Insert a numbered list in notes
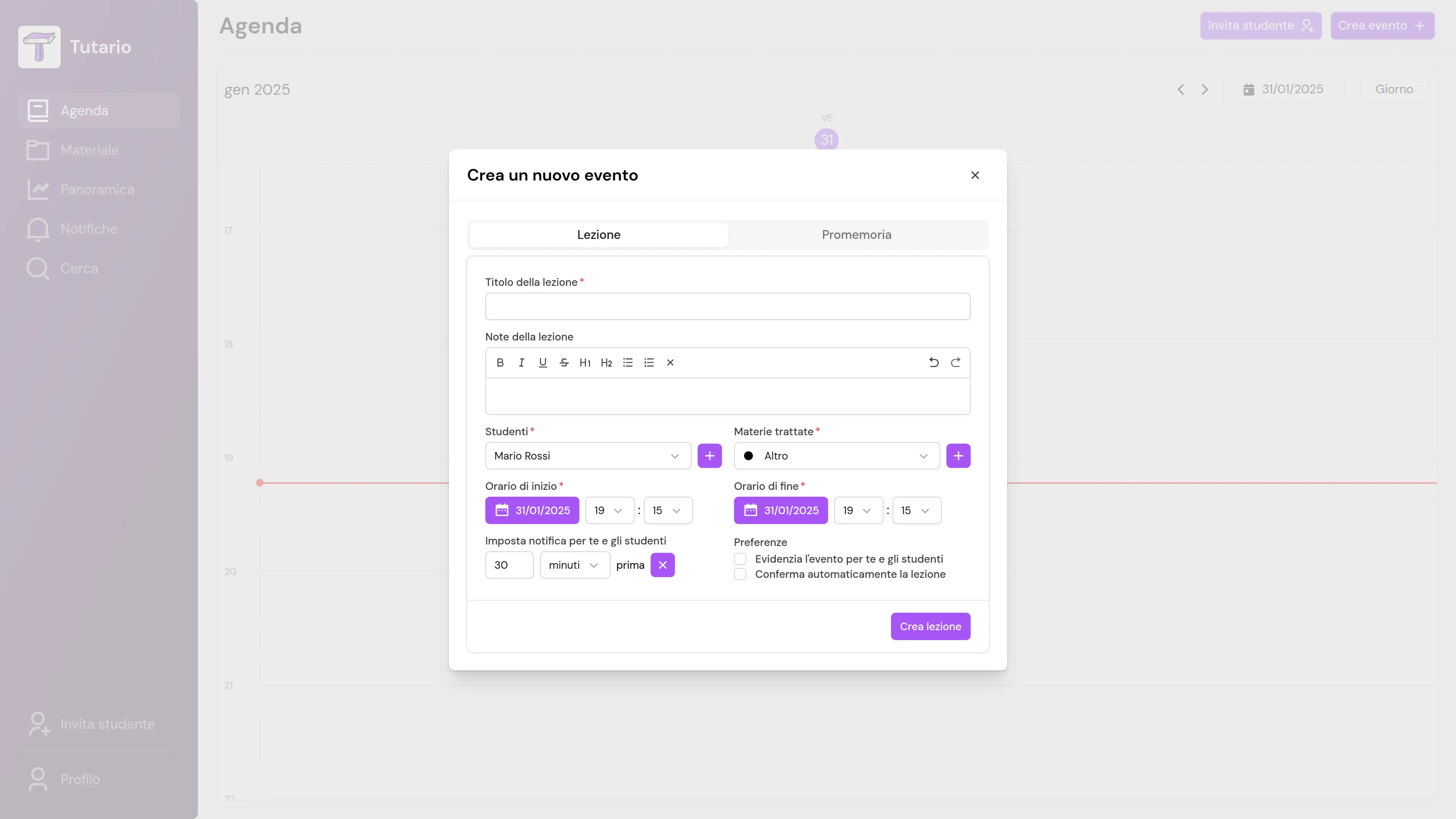The height and width of the screenshot is (819, 1456). pyautogui.click(x=649, y=363)
